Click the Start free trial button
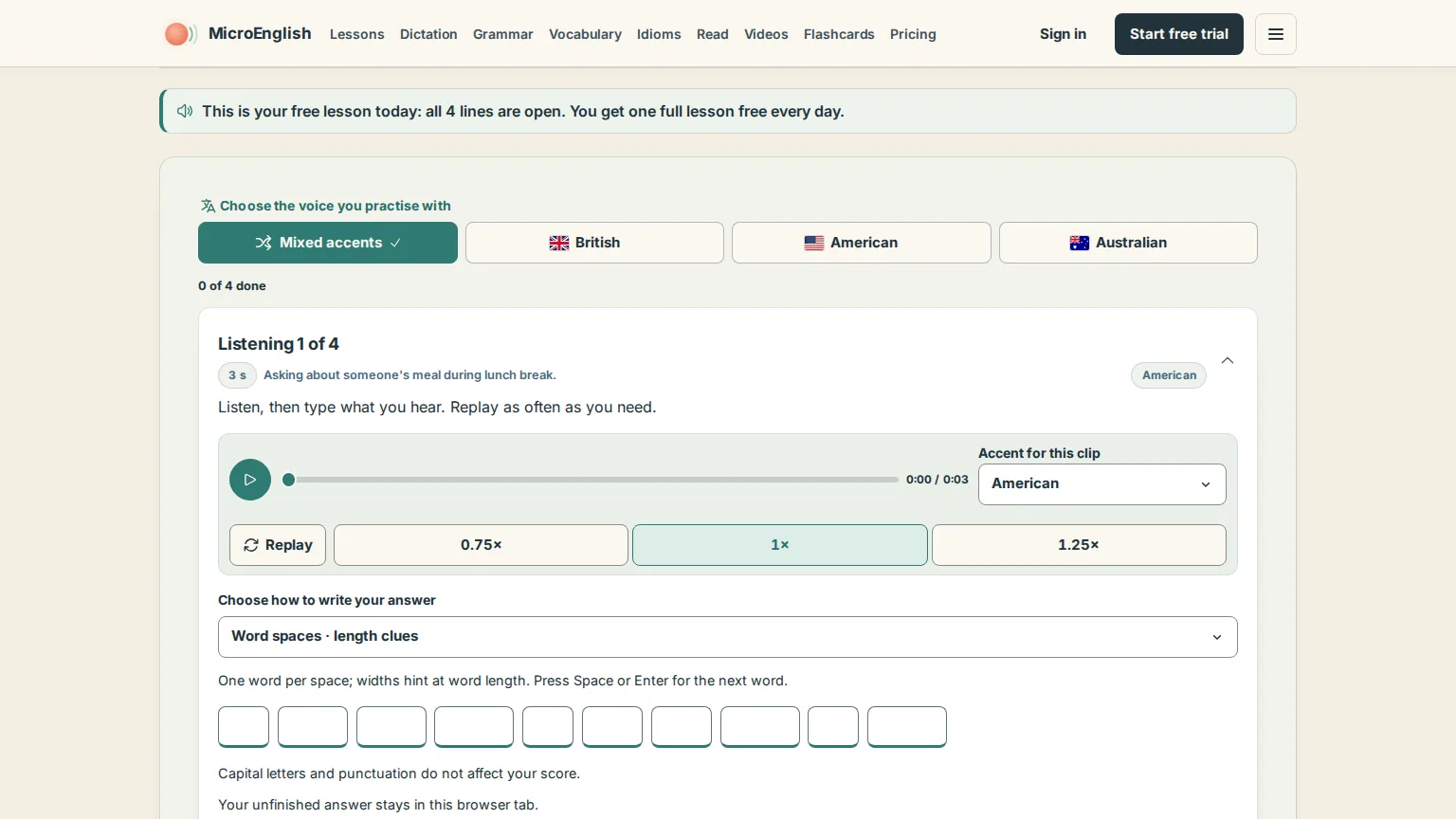The image size is (1456, 819). [1179, 34]
